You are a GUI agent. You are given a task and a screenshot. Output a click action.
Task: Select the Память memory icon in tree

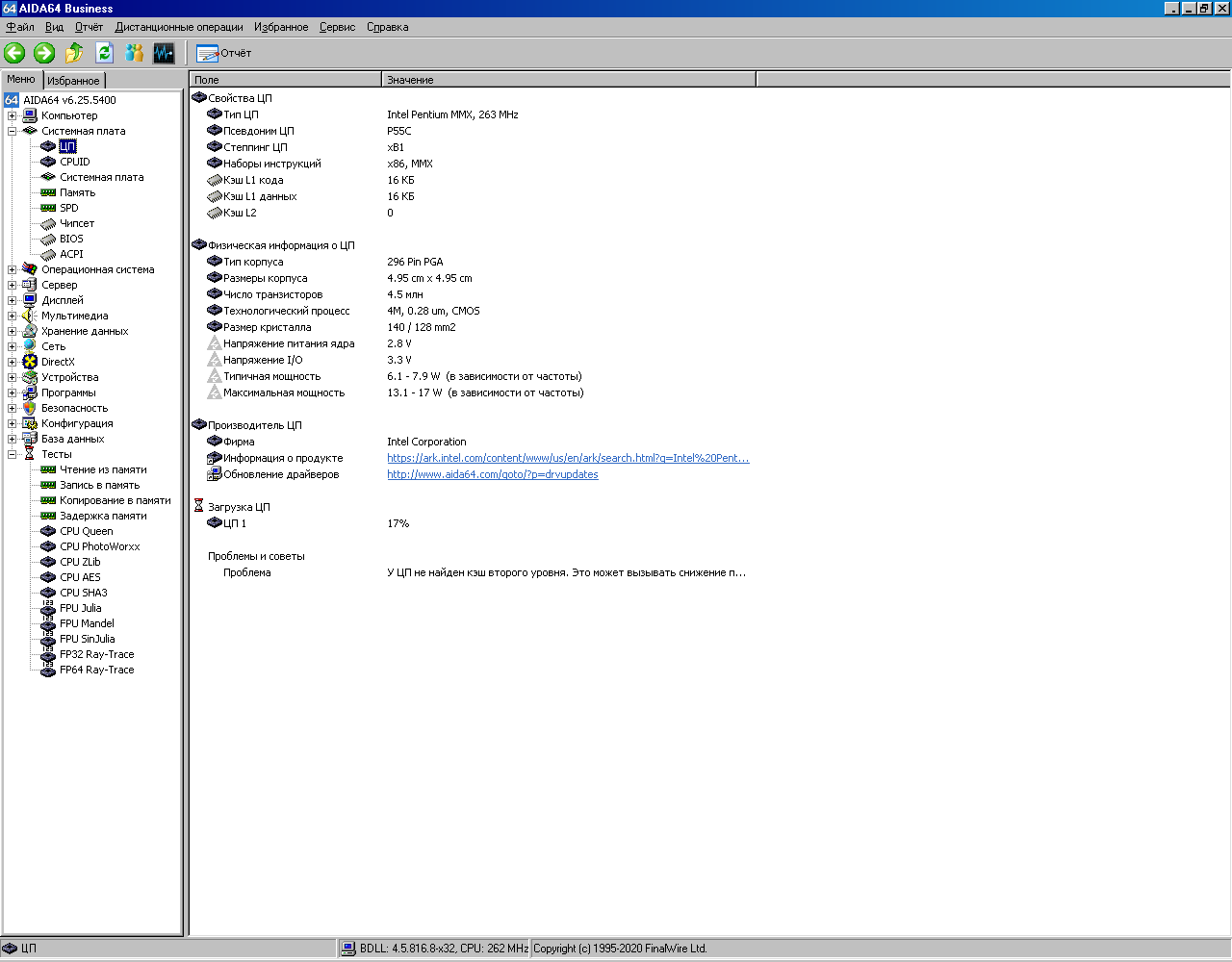coord(48,192)
